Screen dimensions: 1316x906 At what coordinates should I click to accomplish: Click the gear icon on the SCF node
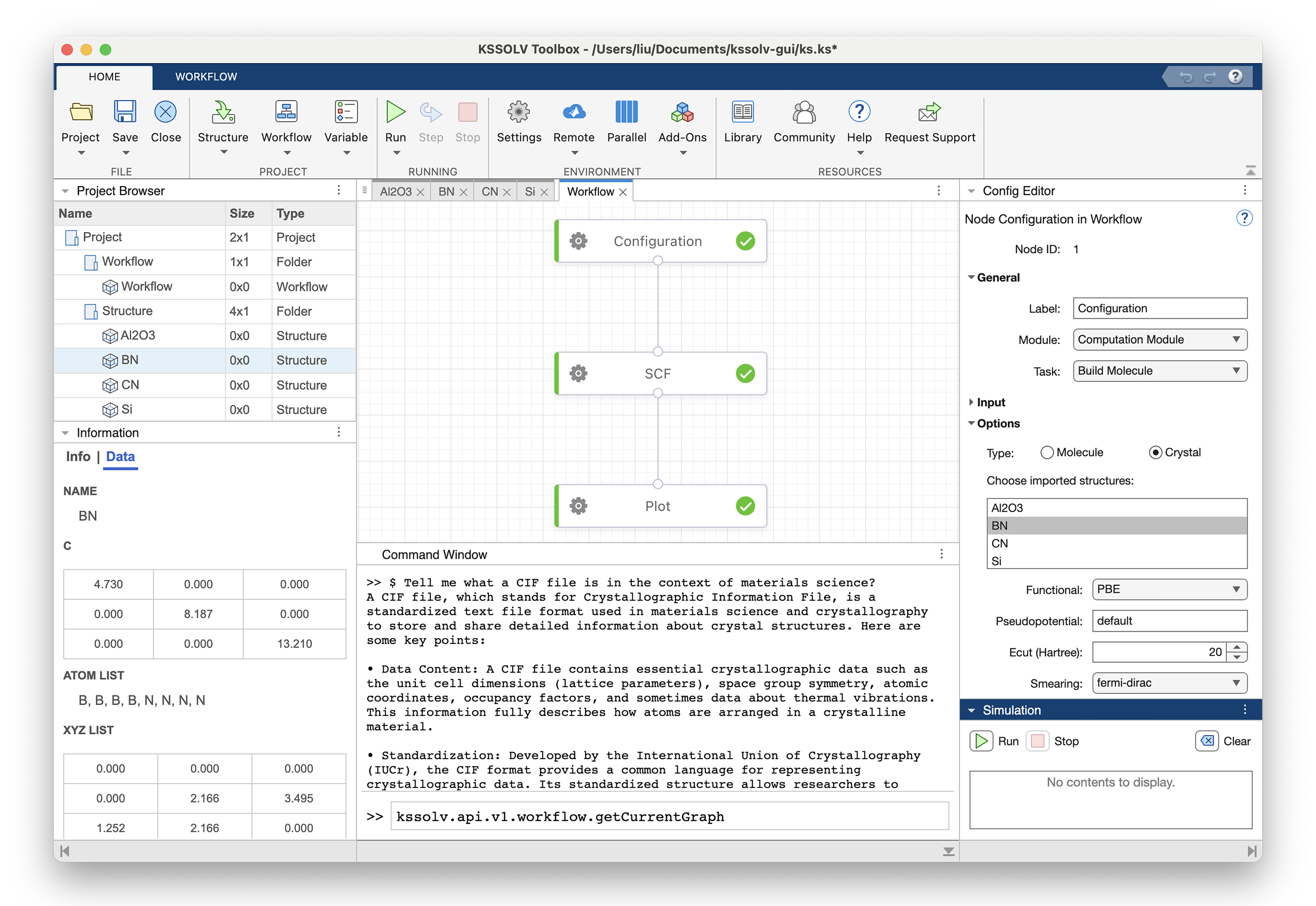coord(578,374)
